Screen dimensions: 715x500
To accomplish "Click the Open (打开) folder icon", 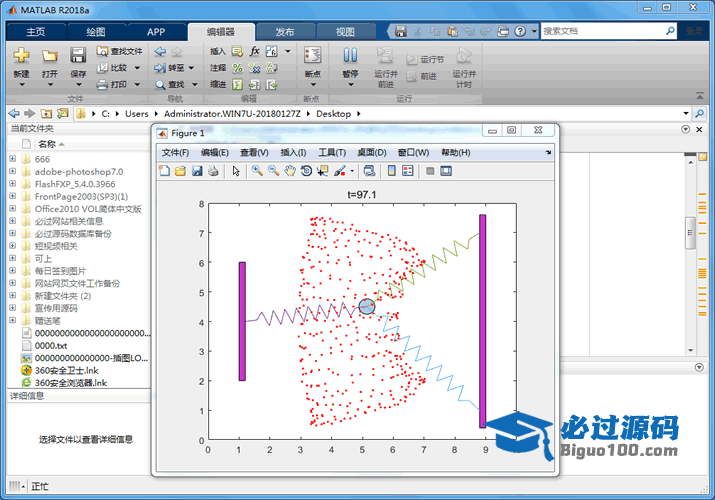I will [50, 56].
